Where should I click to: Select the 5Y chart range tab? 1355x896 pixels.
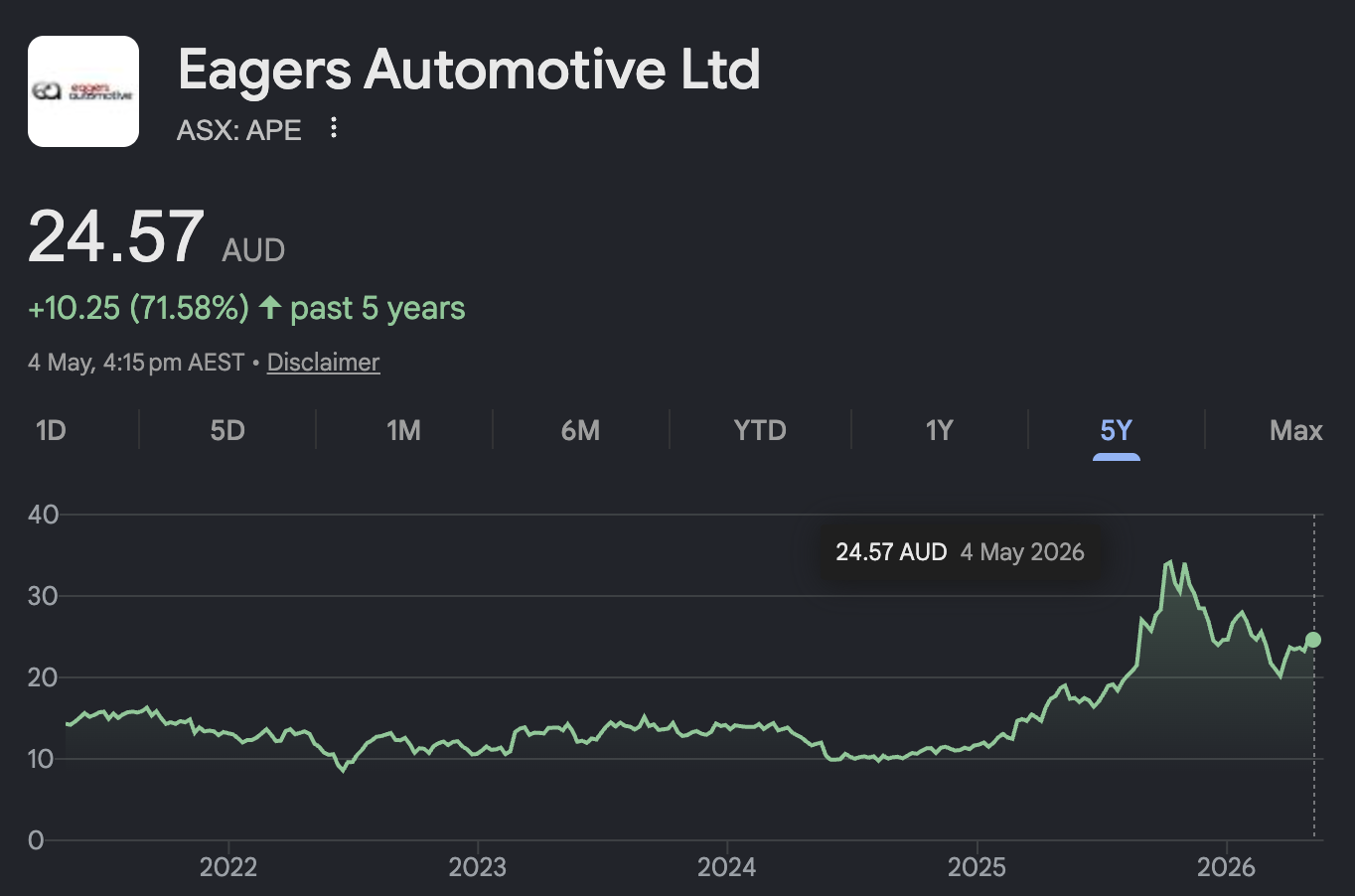[x=1117, y=430]
